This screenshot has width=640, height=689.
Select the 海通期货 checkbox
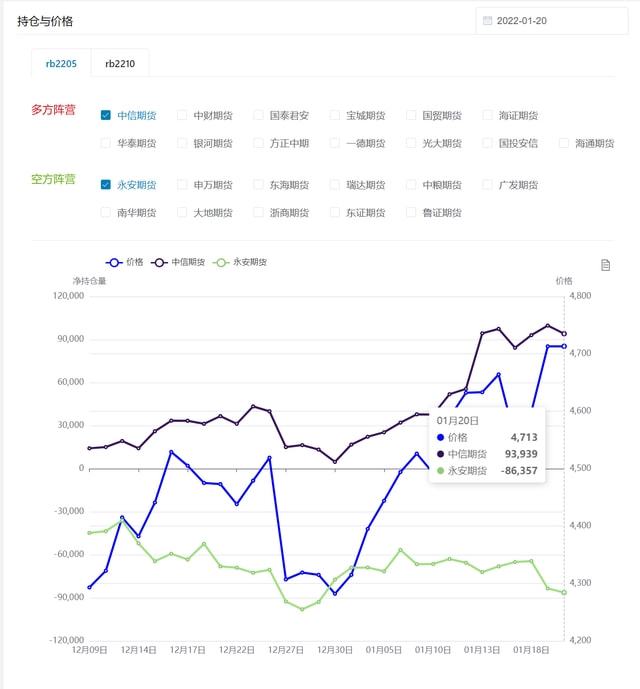point(564,143)
